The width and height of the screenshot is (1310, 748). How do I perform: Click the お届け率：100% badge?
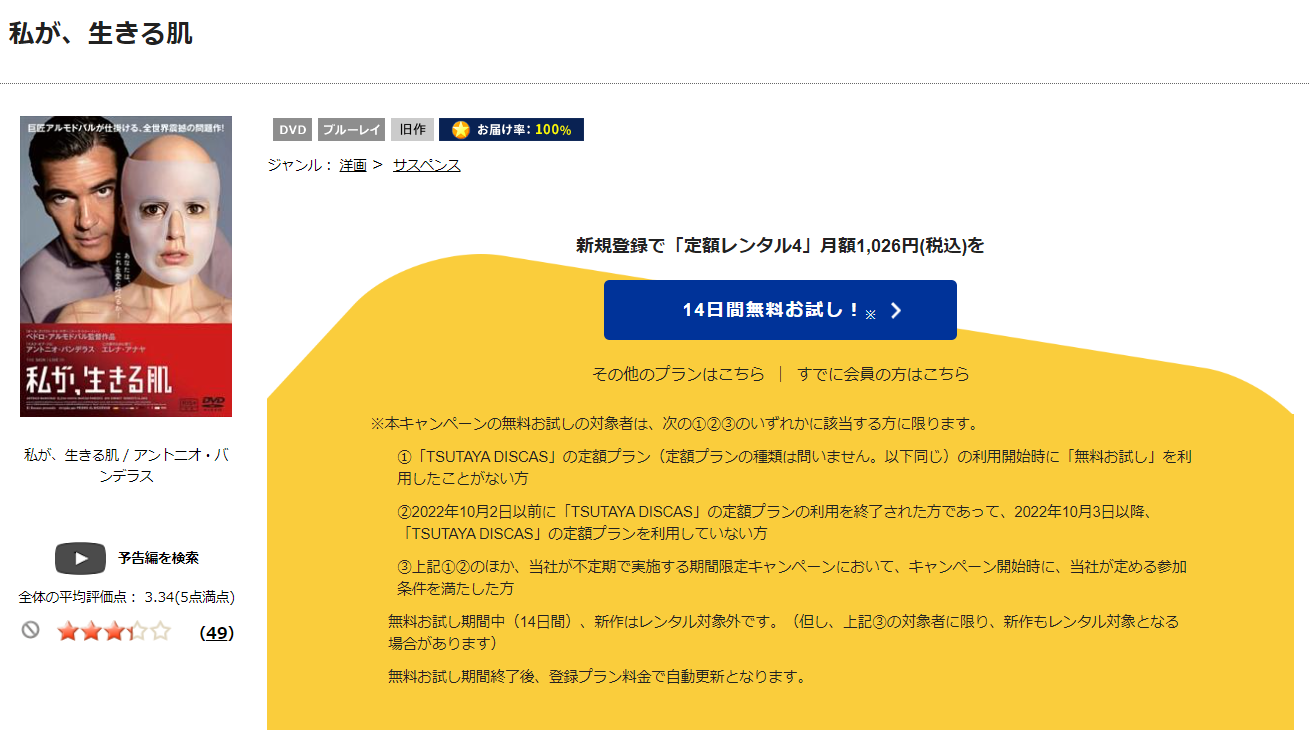pyautogui.click(x=511, y=129)
